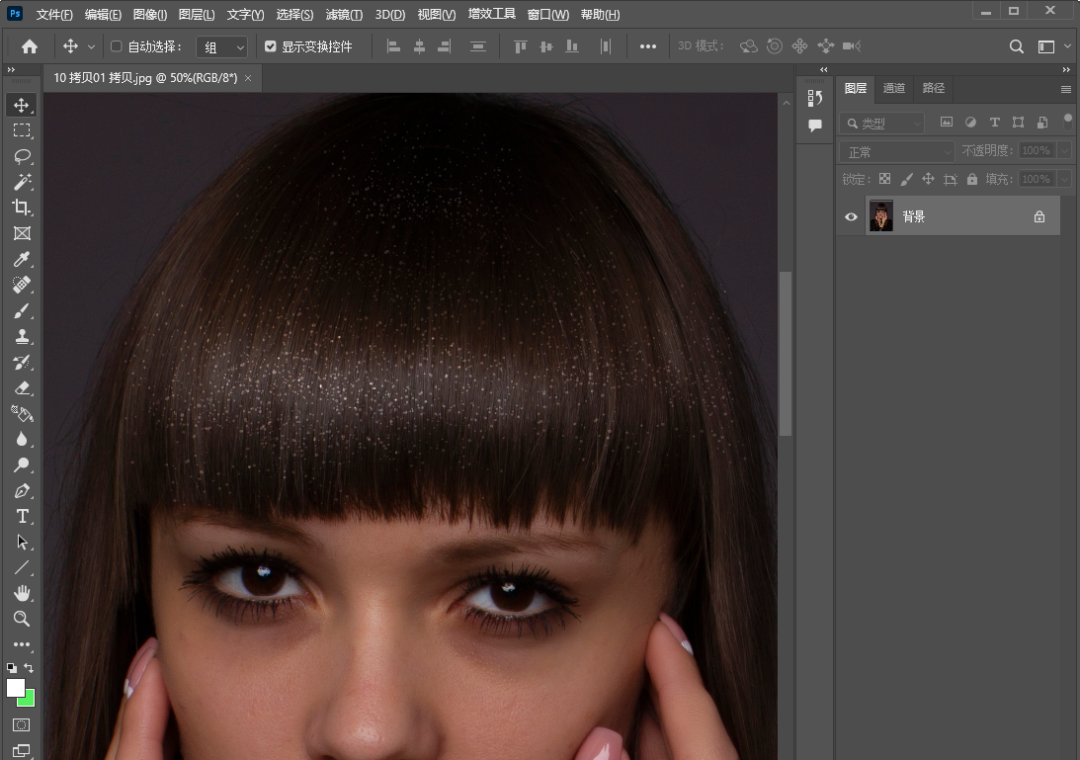Open the 组 auto-select dropdown
This screenshot has height=760, width=1080.
pyautogui.click(x=221, y=47)
